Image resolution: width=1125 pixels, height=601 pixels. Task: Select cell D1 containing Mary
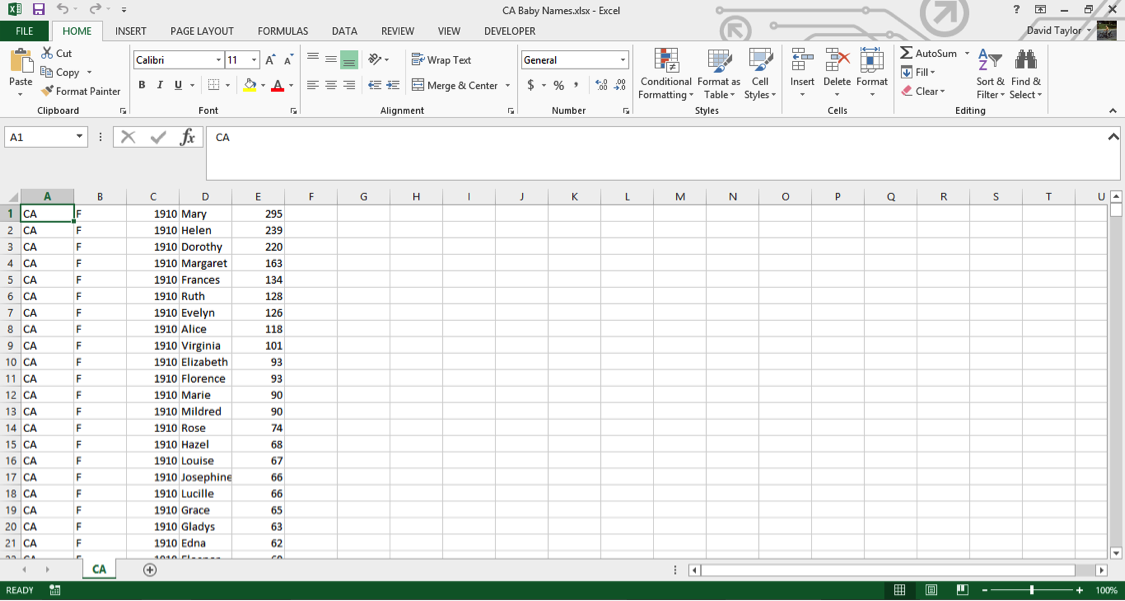click(x=205, y=214)
